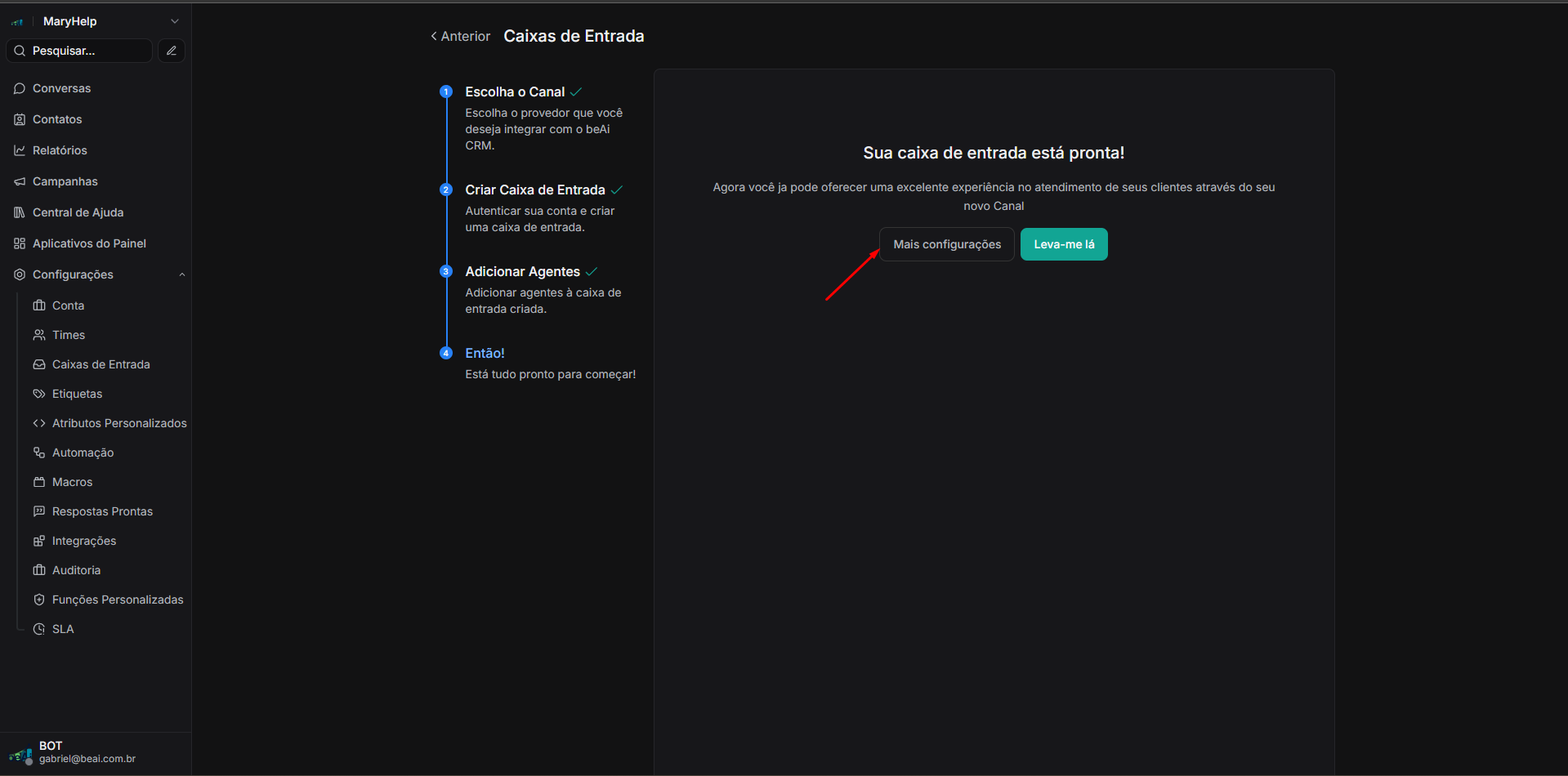
Task: Click the Pesquisar search field
Action: (80, 51)
